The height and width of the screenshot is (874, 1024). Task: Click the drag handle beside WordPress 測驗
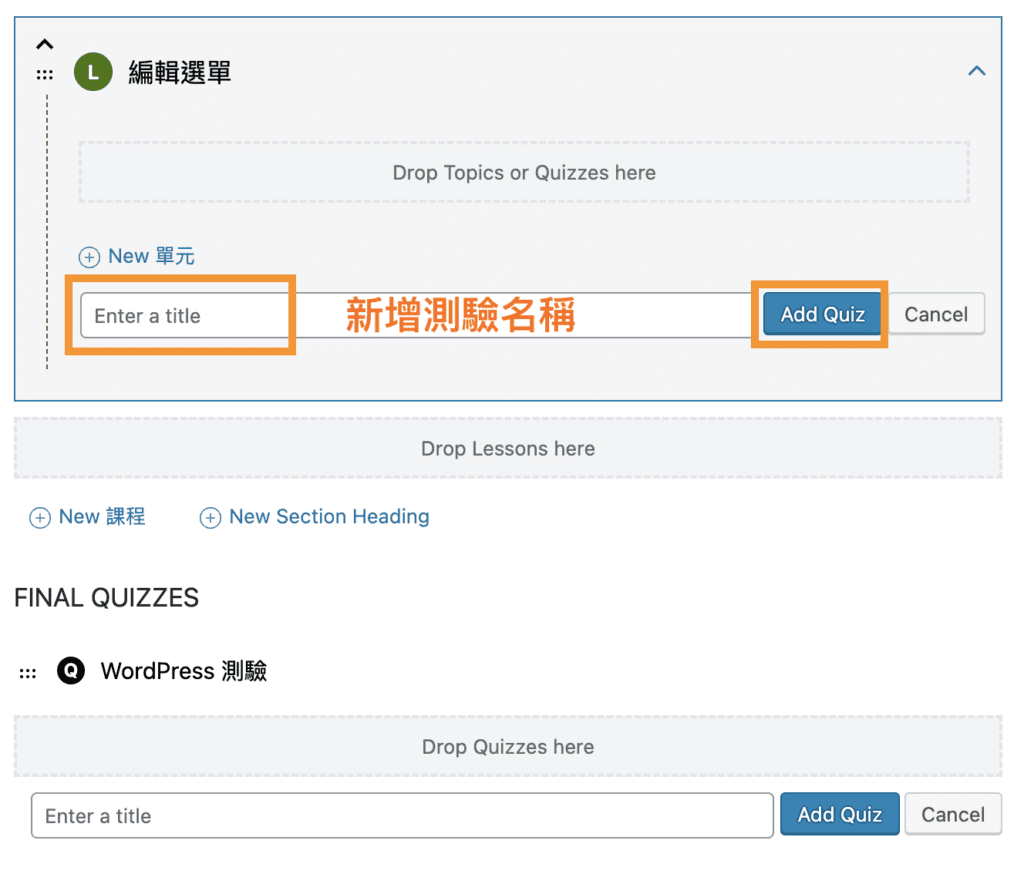click(28, 673)
